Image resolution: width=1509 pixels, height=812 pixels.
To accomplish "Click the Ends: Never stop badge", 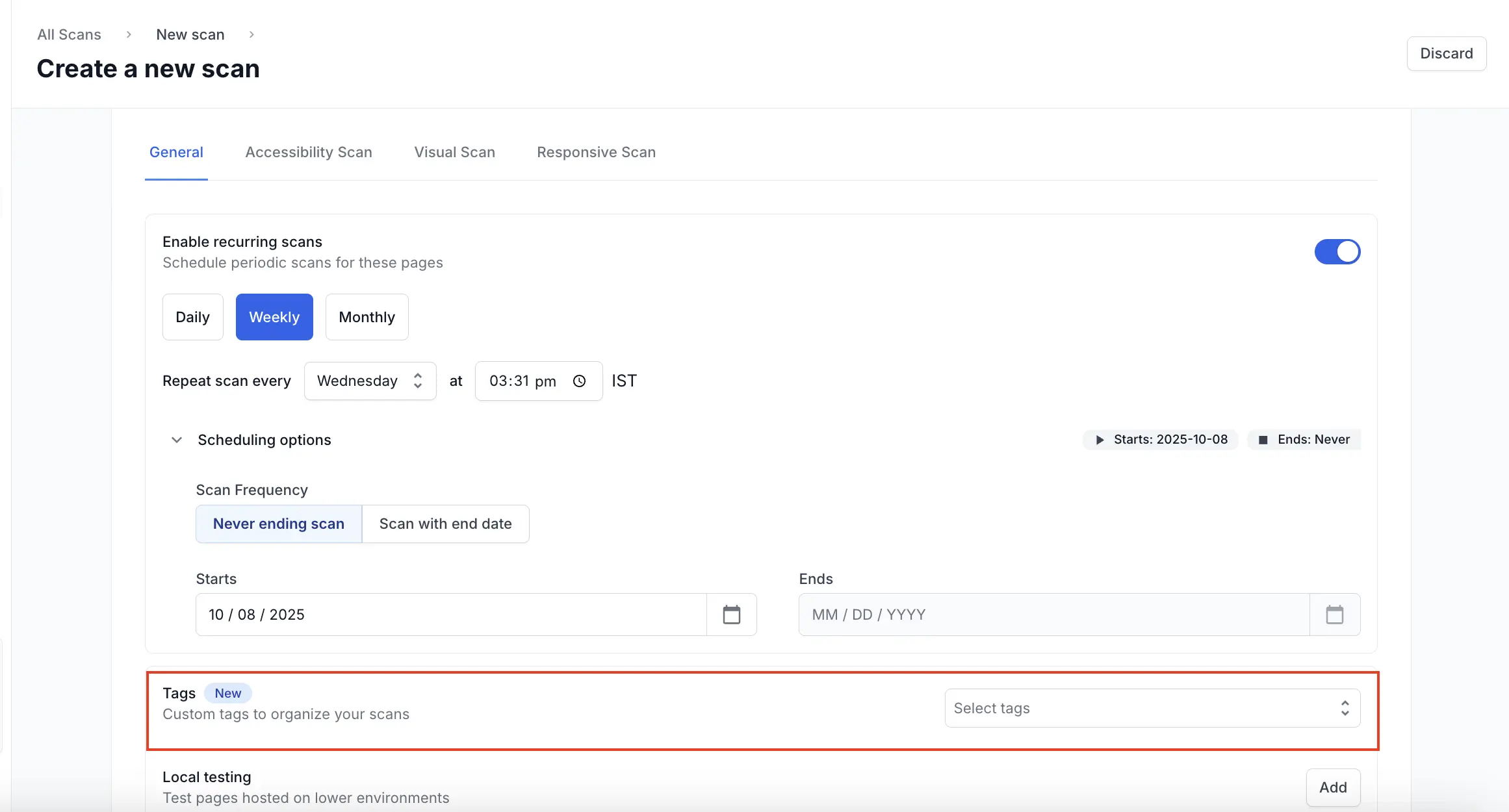I will [x=1304, y=440].
